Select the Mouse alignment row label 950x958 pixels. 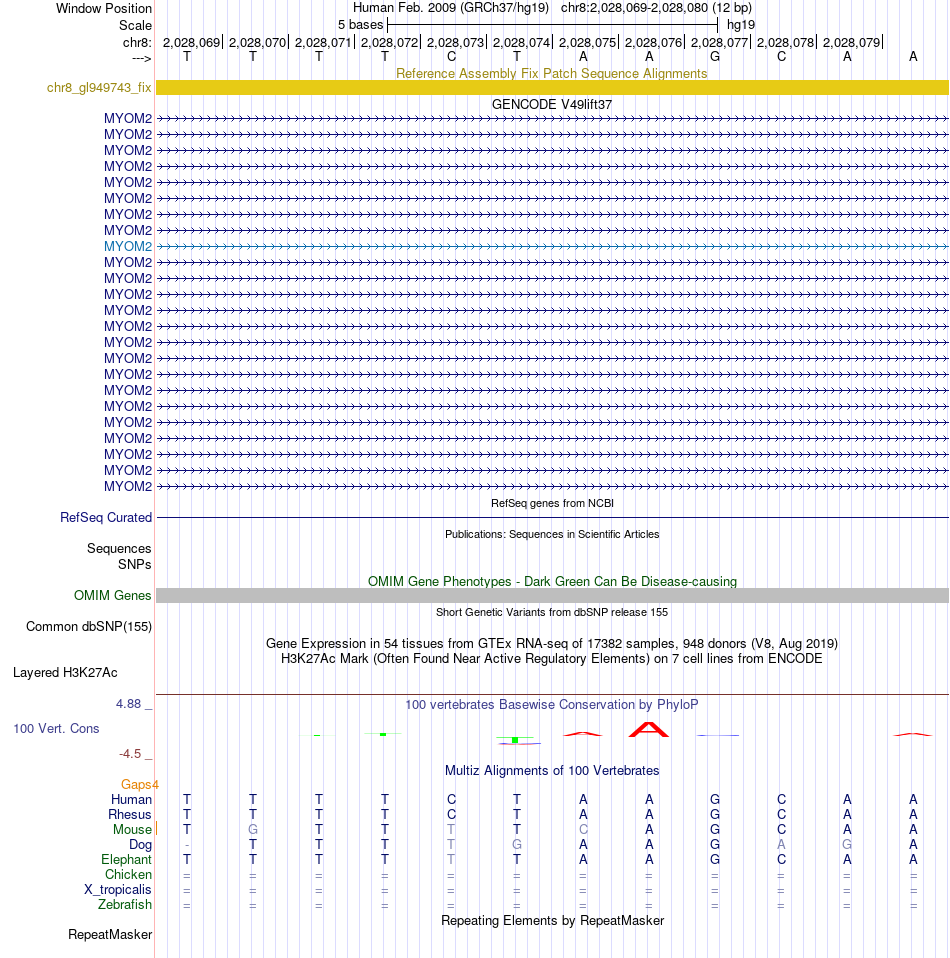(132, 830)
